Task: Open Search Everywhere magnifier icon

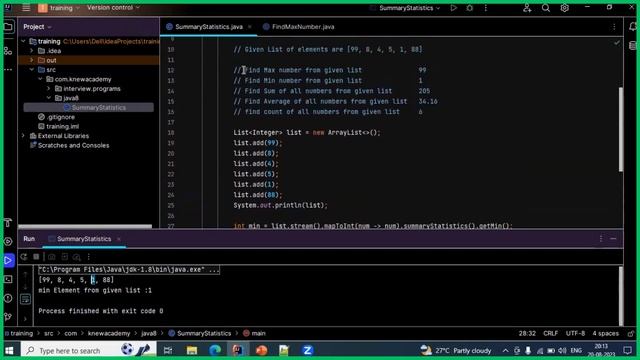Action: click(546, 8)
